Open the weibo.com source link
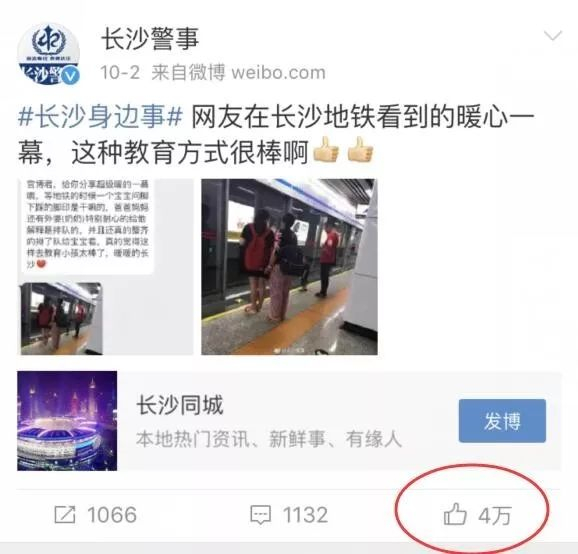 (x=278, y=73)
